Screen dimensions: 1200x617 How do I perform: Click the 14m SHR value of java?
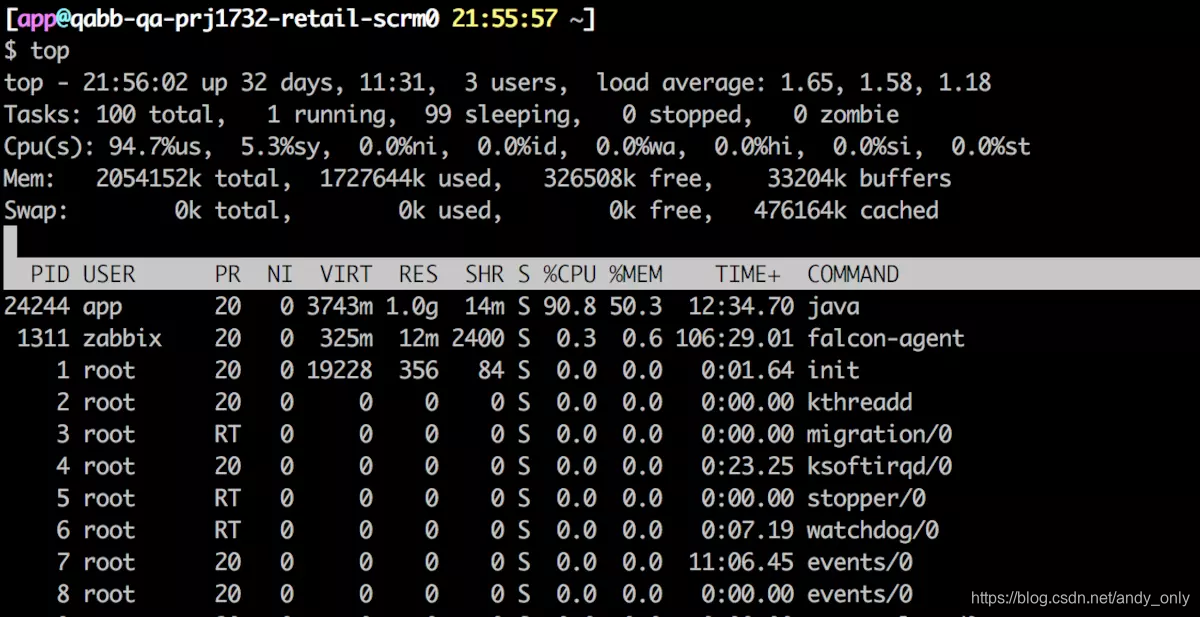[484, 306]
